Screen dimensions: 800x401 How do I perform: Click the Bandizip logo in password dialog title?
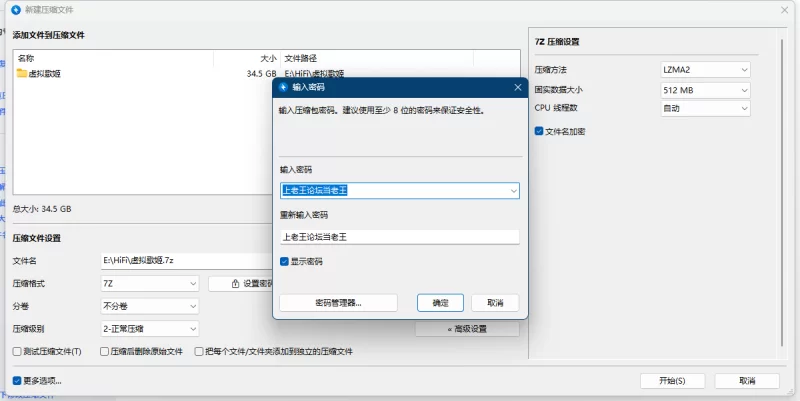pos(283,87)
